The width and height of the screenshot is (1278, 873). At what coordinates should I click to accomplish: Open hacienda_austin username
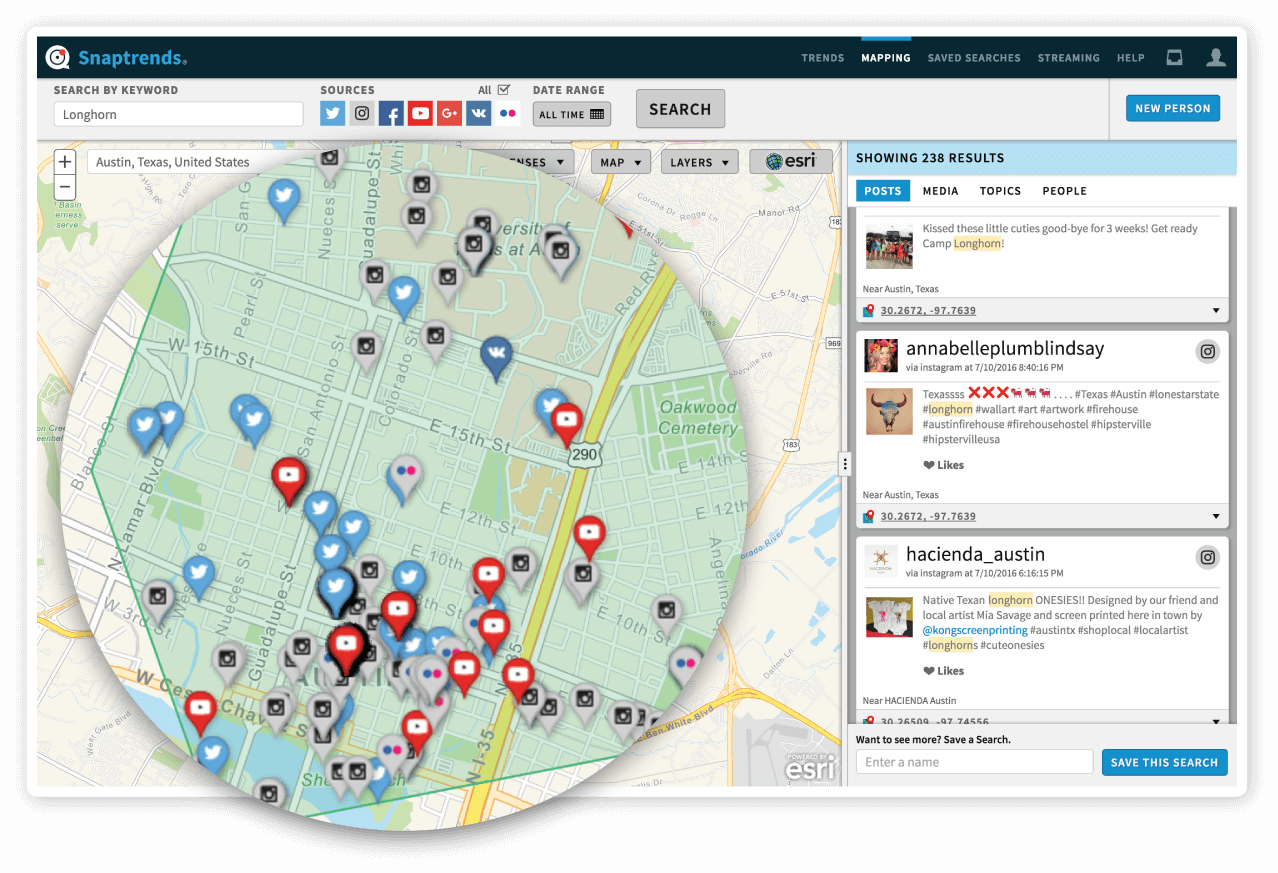coord(975,555)
